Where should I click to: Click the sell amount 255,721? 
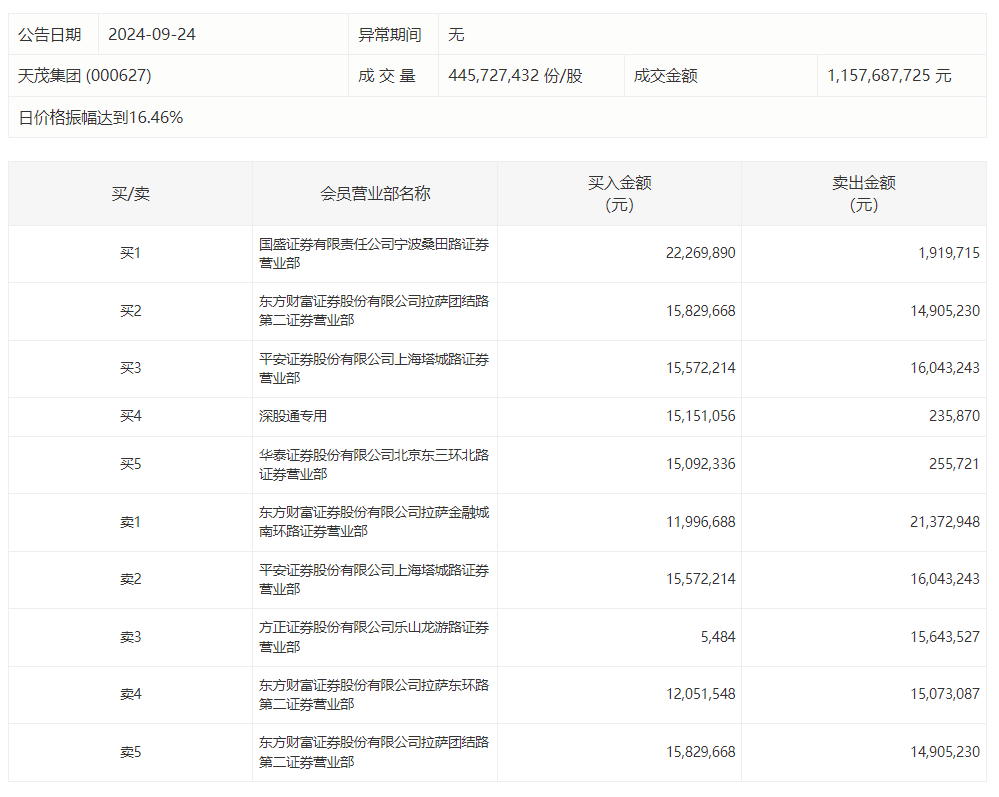pyautogui.click(x=954, y=464)
